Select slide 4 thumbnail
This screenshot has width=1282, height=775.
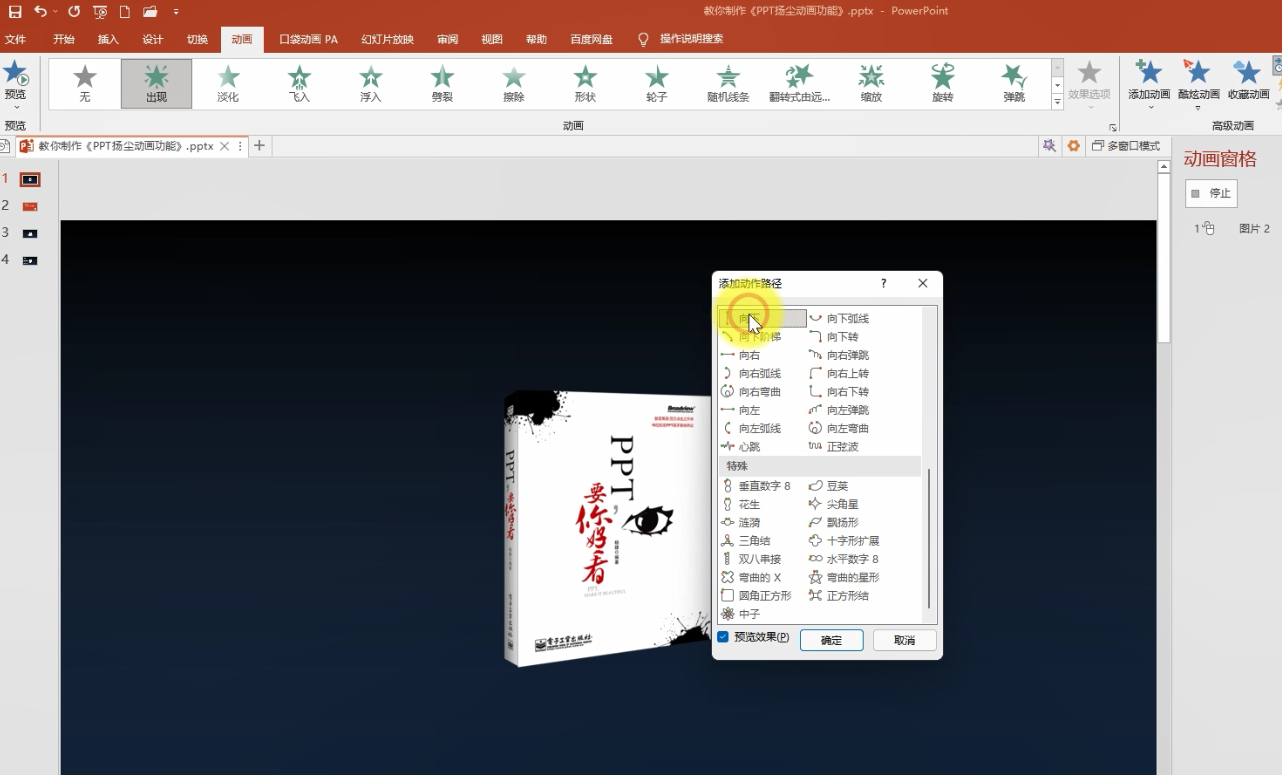[30, 260]
